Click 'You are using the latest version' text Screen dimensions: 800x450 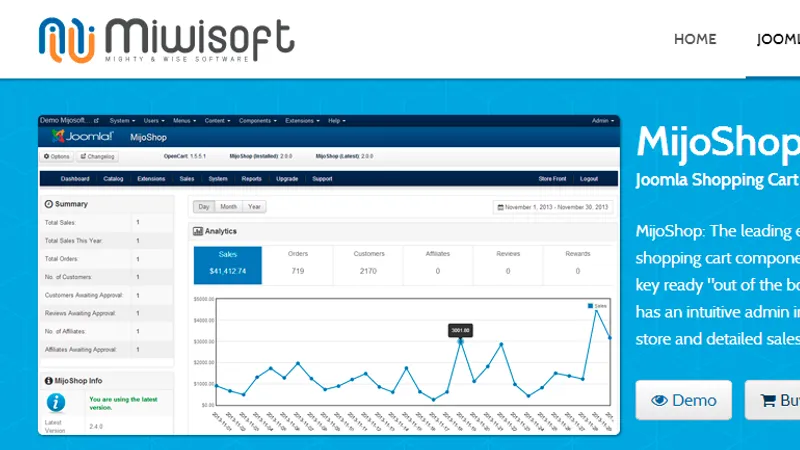click(123, 404)
